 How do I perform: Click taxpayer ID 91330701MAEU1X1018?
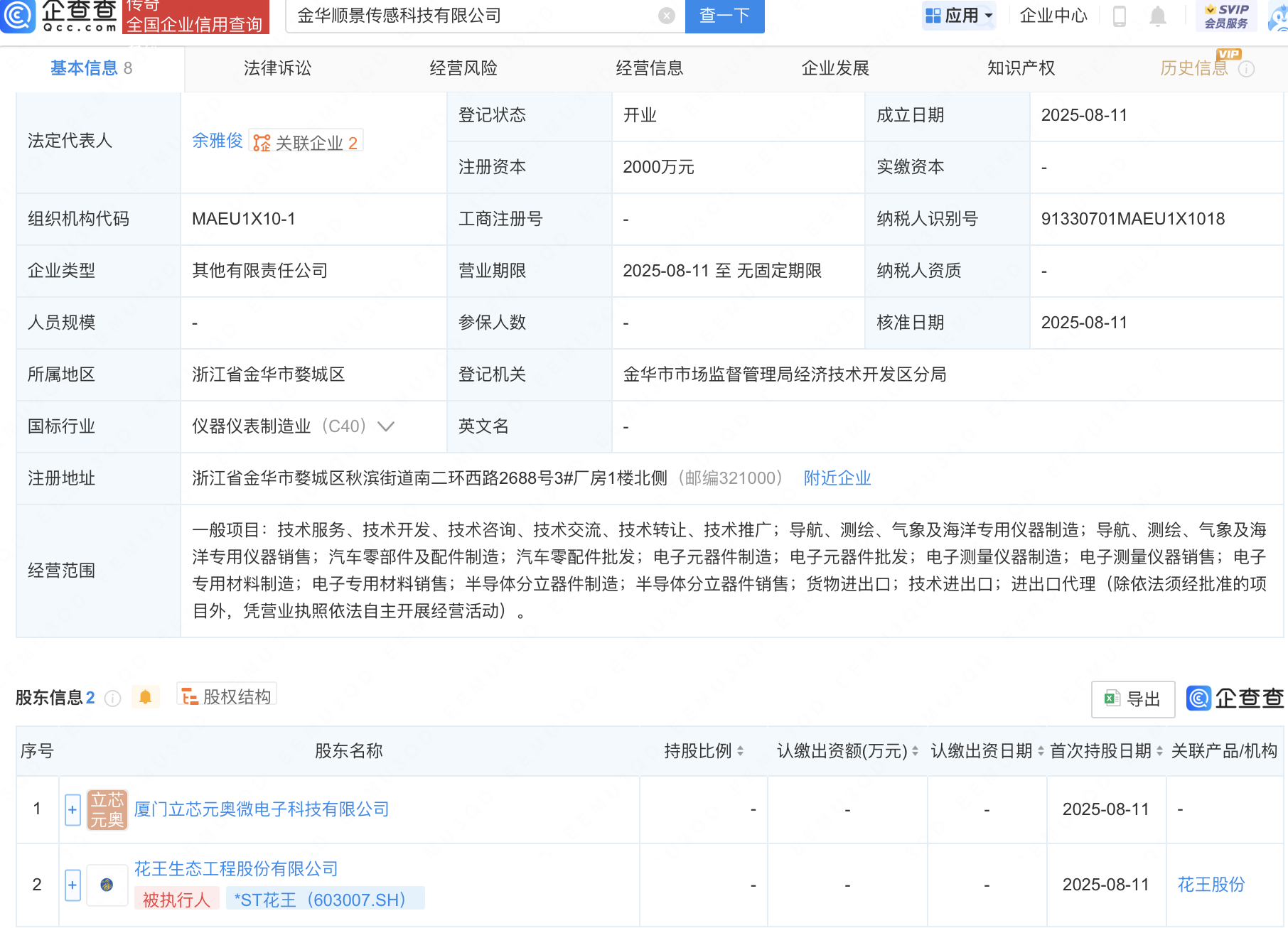click(1133, 219)
